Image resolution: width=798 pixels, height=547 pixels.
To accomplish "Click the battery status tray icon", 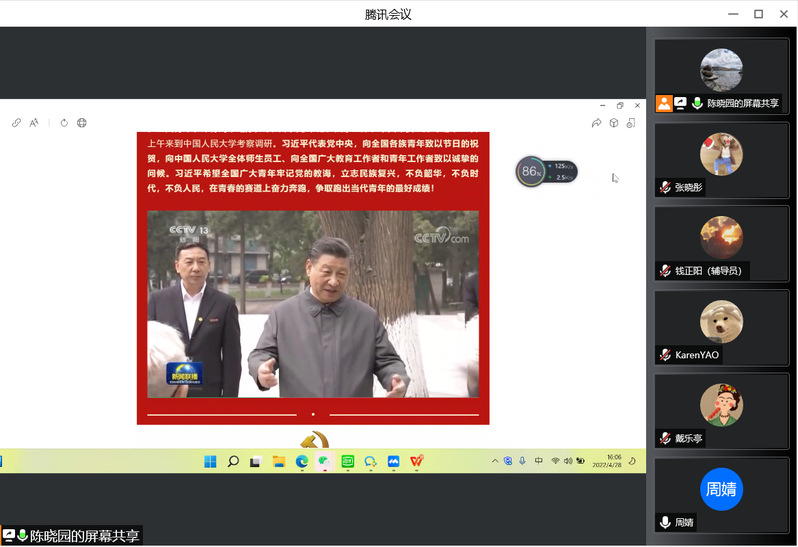I will [581, 461].
